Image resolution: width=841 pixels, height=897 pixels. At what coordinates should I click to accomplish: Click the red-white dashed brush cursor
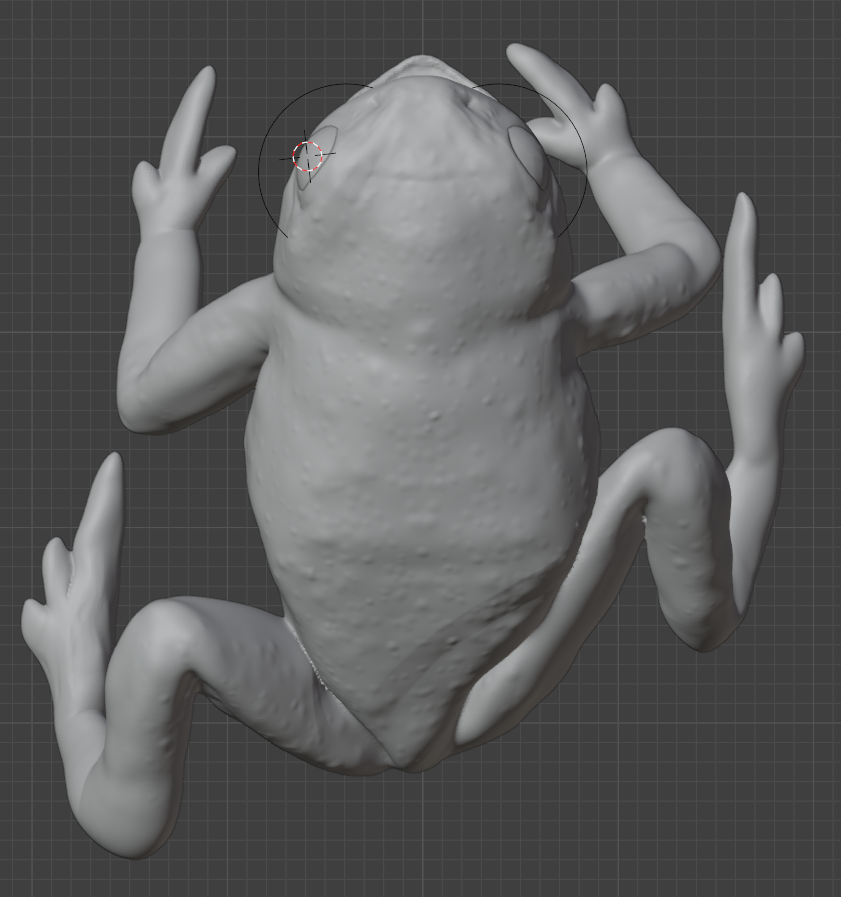pyautogui.click(x=308, y=156)
